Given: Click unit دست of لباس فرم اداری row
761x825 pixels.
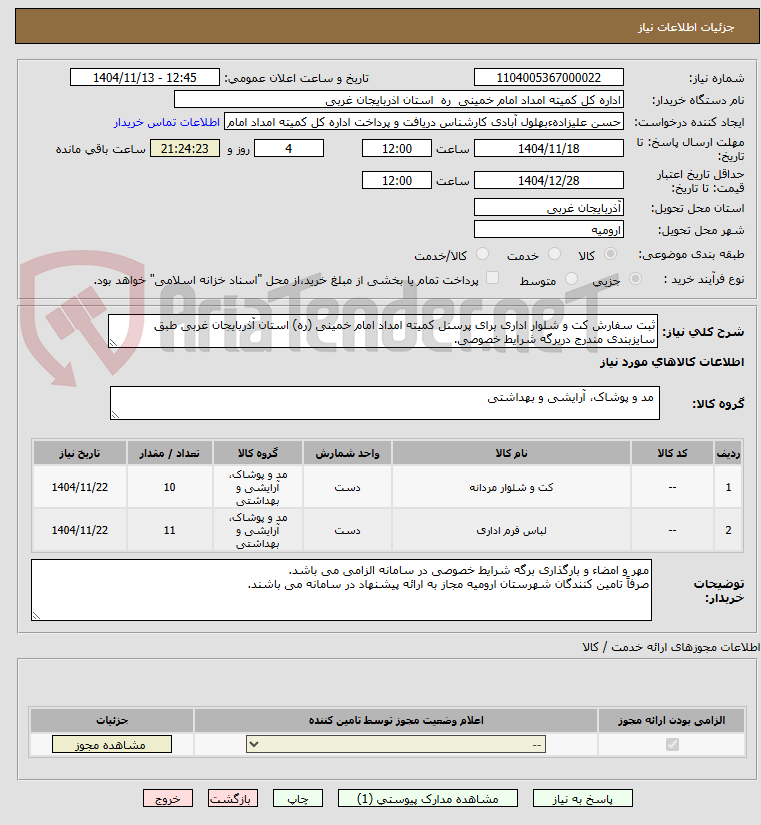Looking at the screenshot, I should pos(347,530).
